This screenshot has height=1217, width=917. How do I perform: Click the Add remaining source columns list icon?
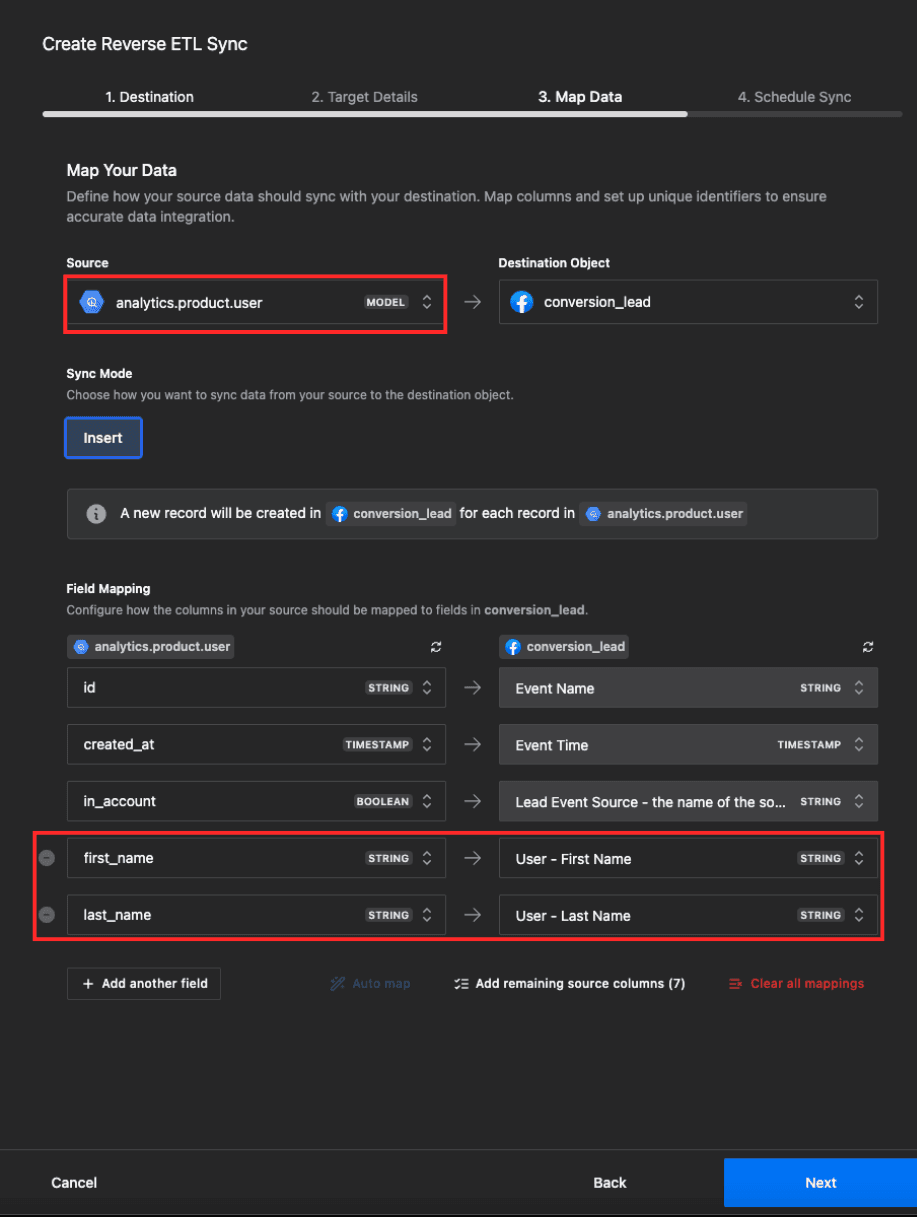click(460, 983)
